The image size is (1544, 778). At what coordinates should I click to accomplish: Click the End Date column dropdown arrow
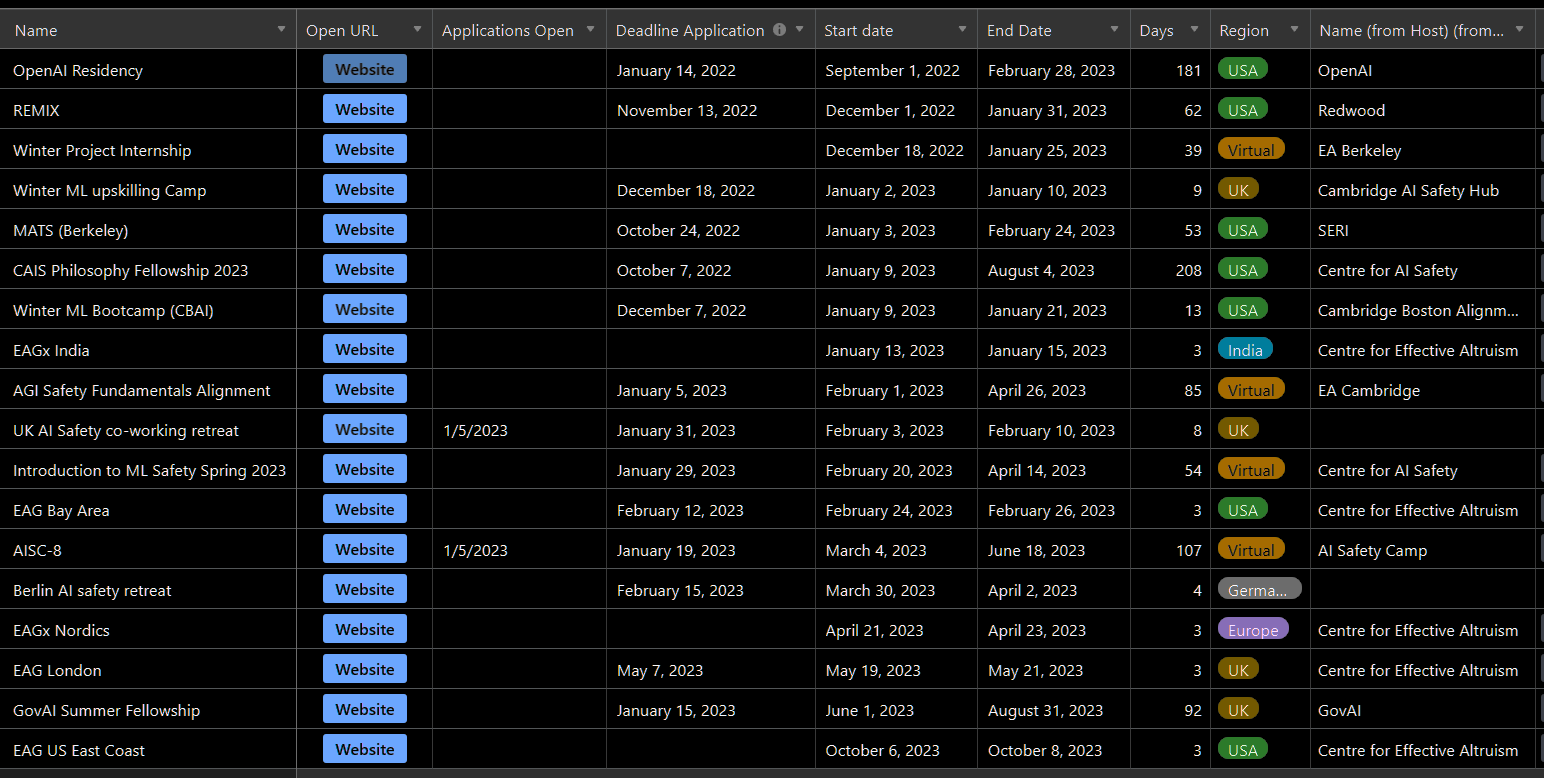[x=1115, y=30]
